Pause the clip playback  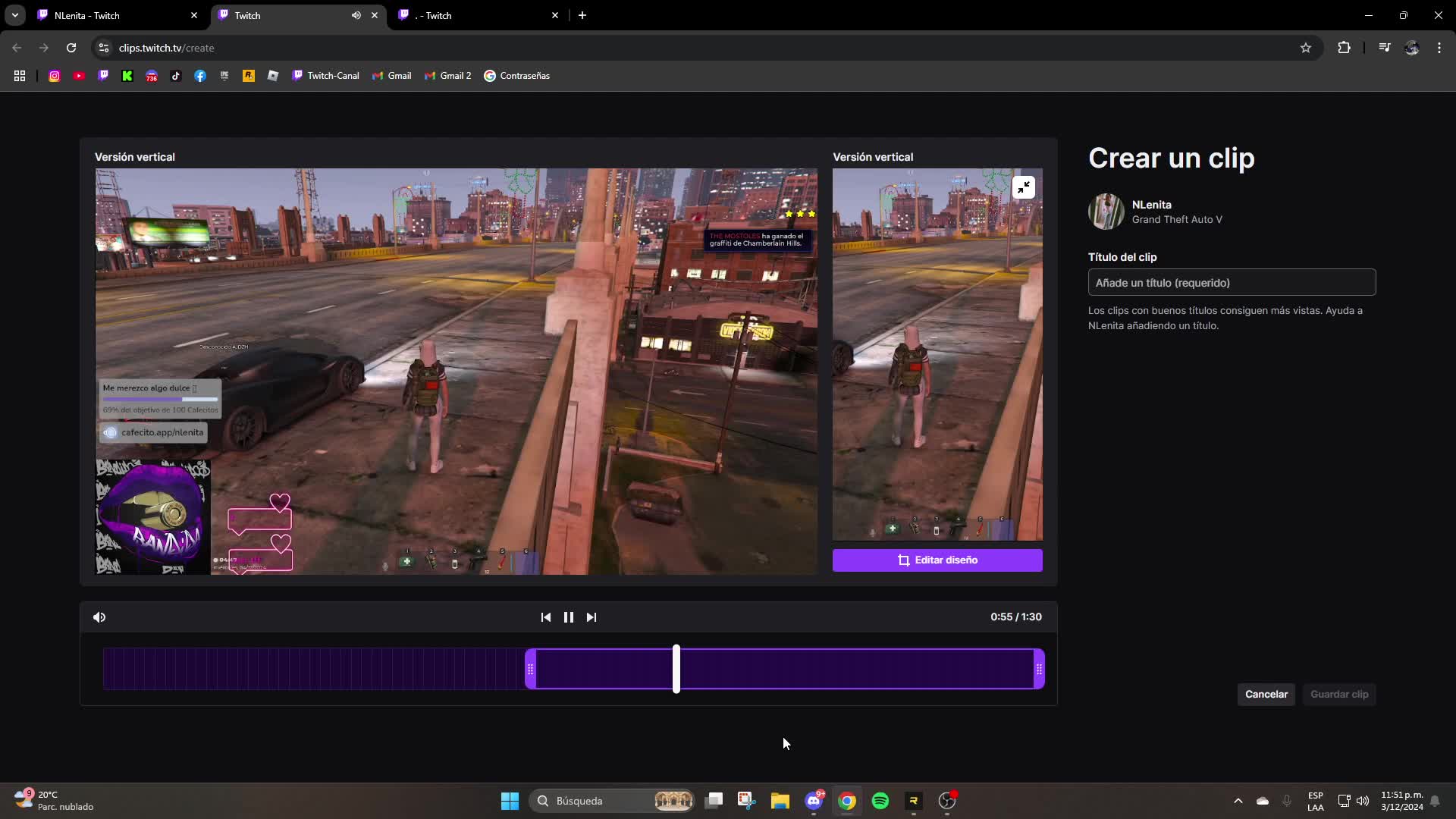pos(569,617)
